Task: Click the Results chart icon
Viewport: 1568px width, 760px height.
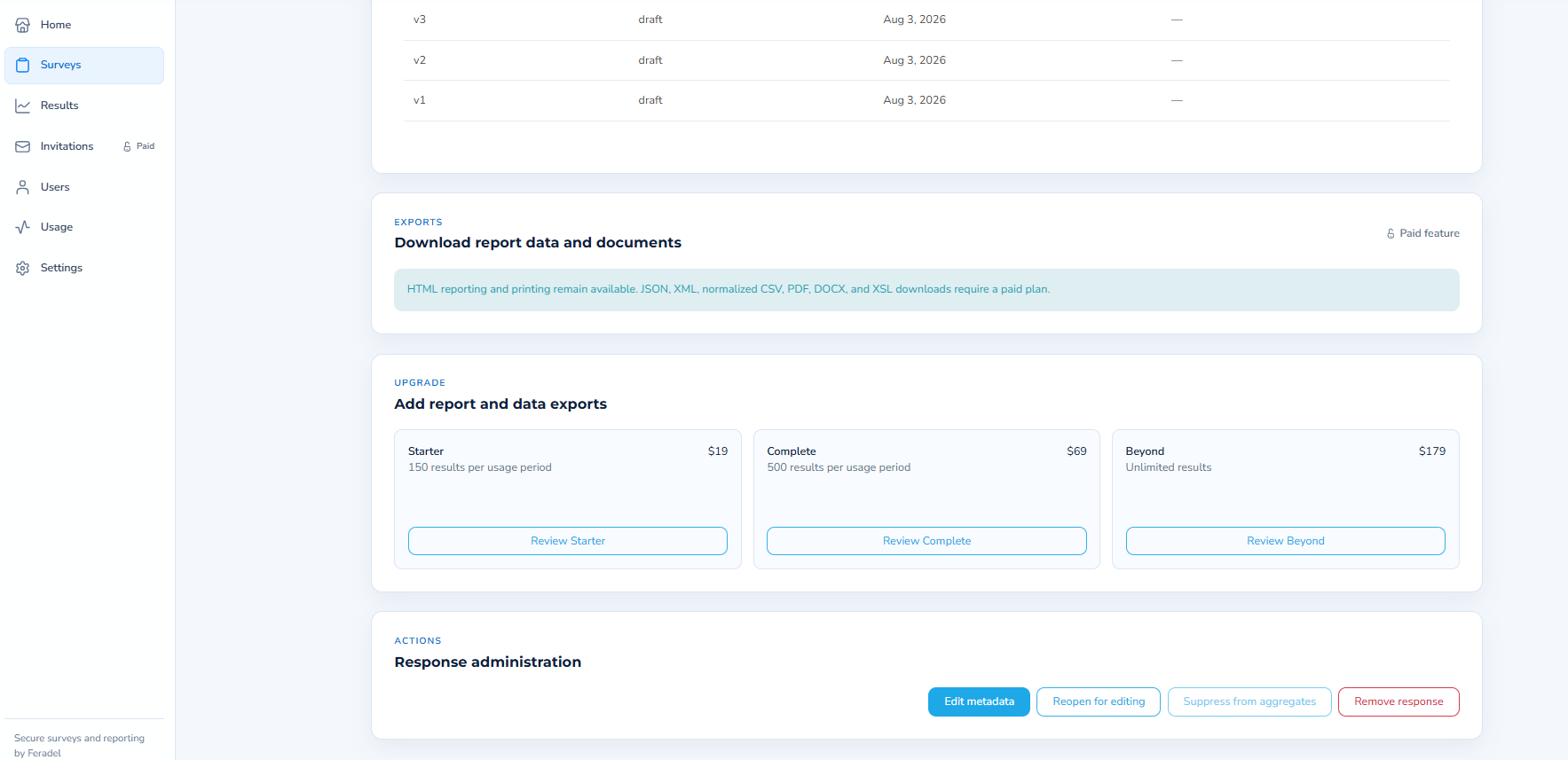Action: point(23,106)
